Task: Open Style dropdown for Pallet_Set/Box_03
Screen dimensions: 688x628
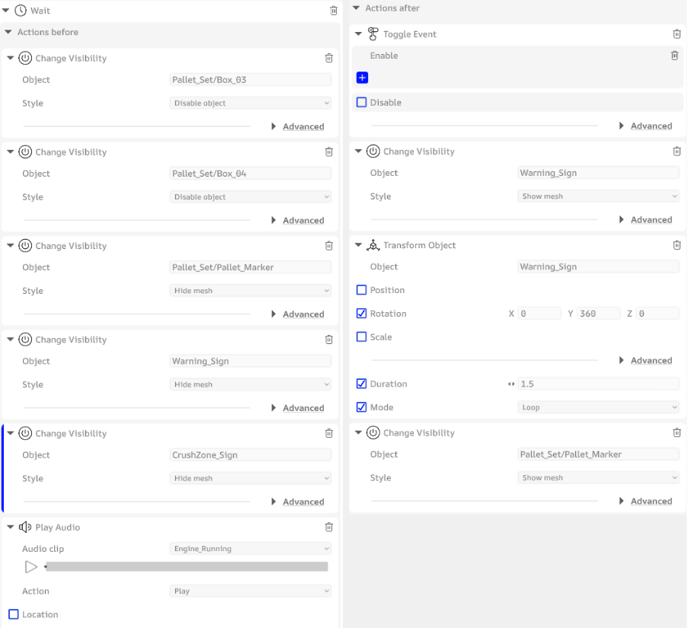Action: click(250, 103)
